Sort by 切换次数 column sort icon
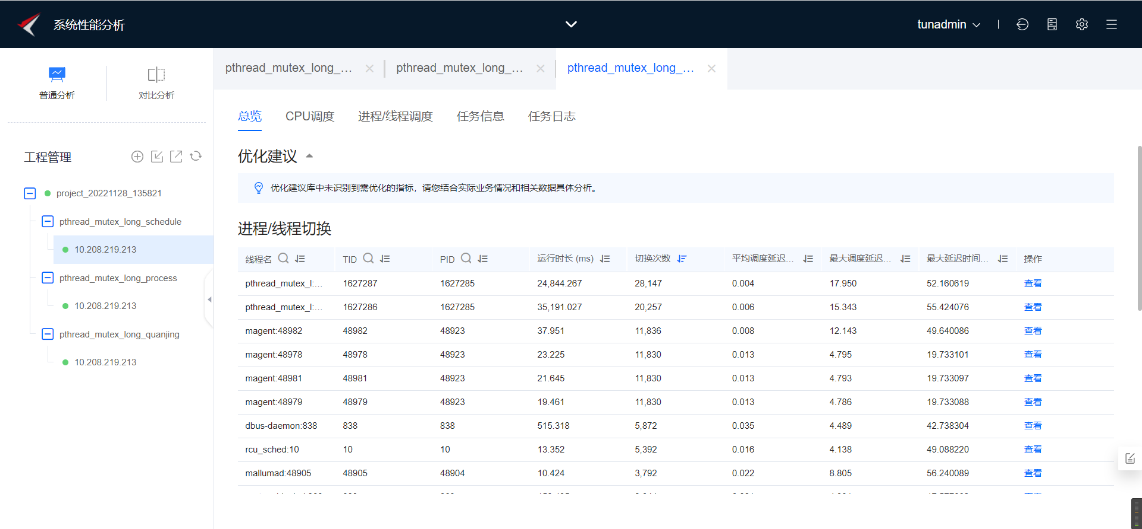1142x529 pixels. tap(682, 259)
